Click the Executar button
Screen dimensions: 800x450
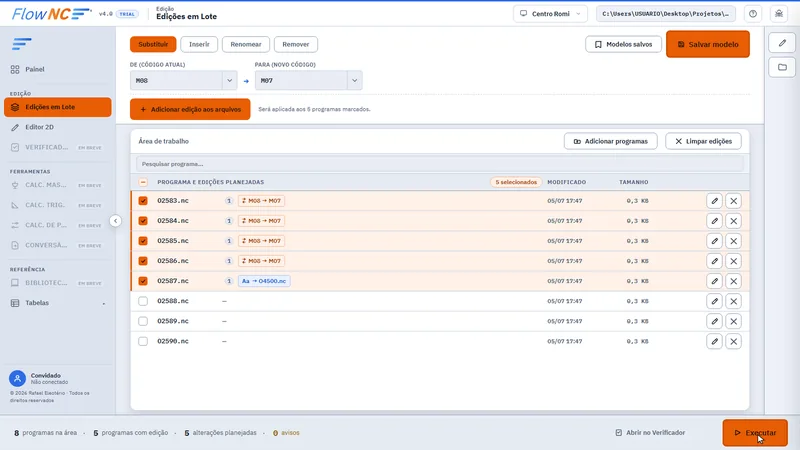(x=755, y=433)
